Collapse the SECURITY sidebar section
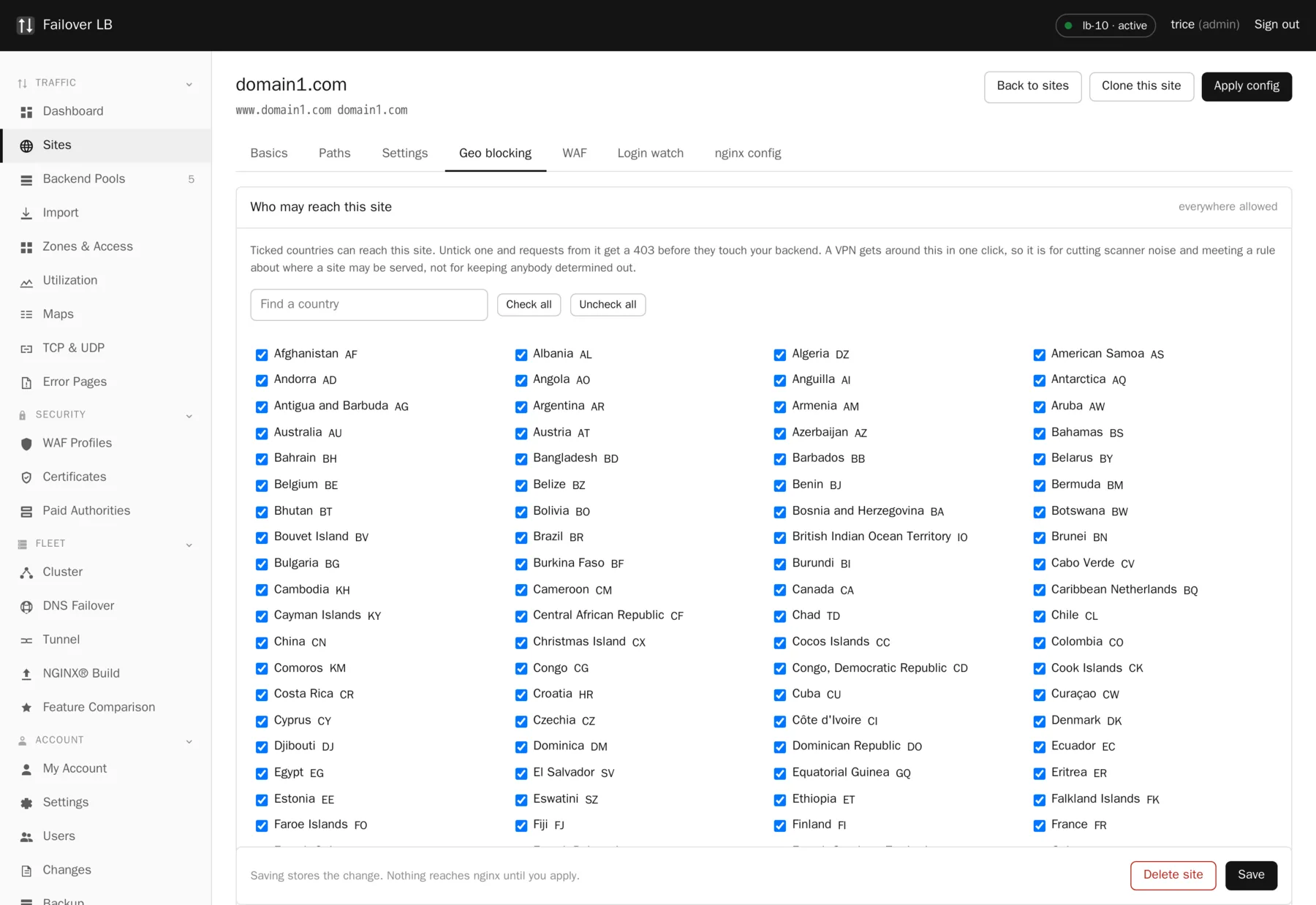Viewport: 1316px width, 905px height. point(189,416)
